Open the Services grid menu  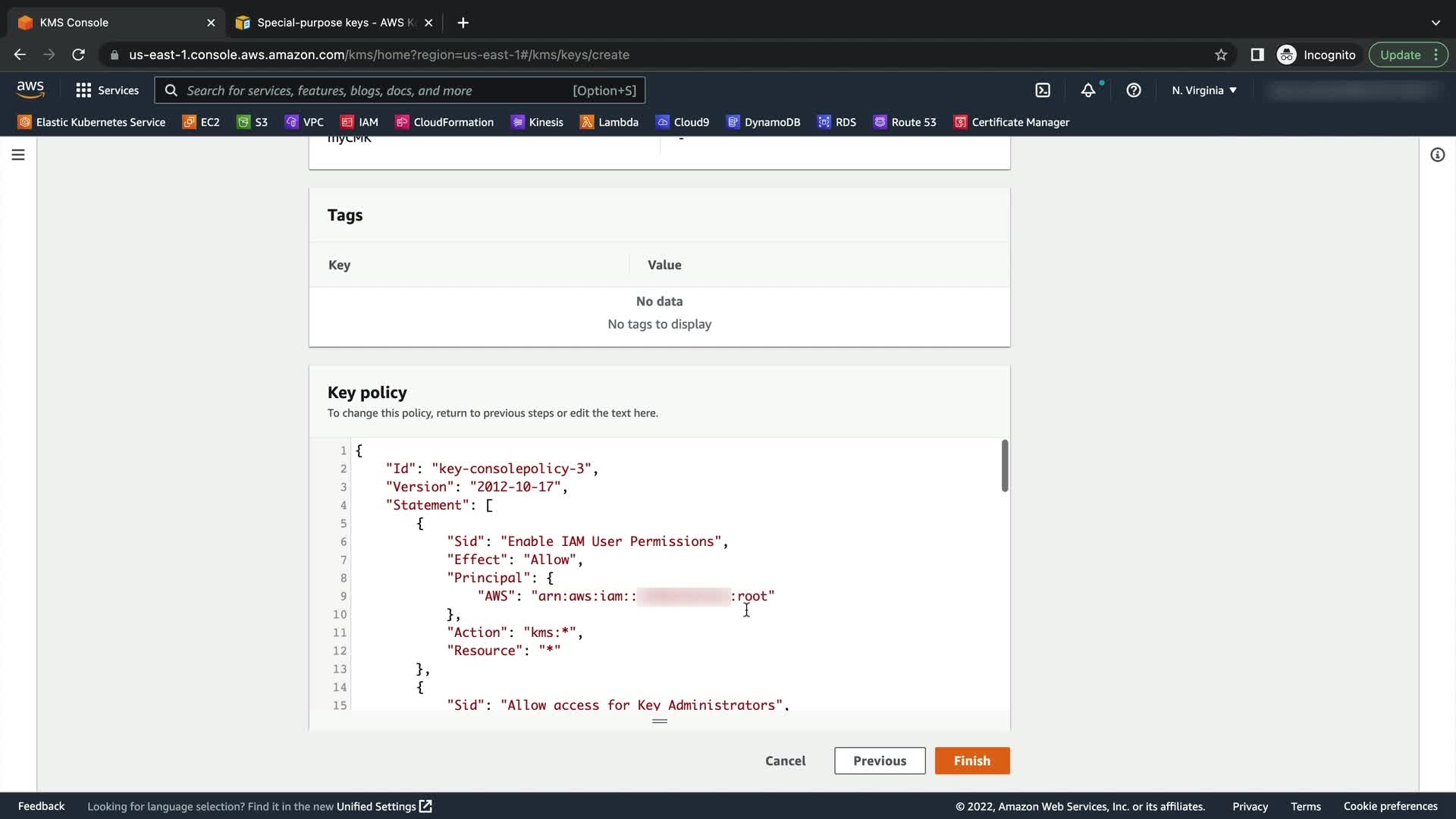(x=108, y=90)
